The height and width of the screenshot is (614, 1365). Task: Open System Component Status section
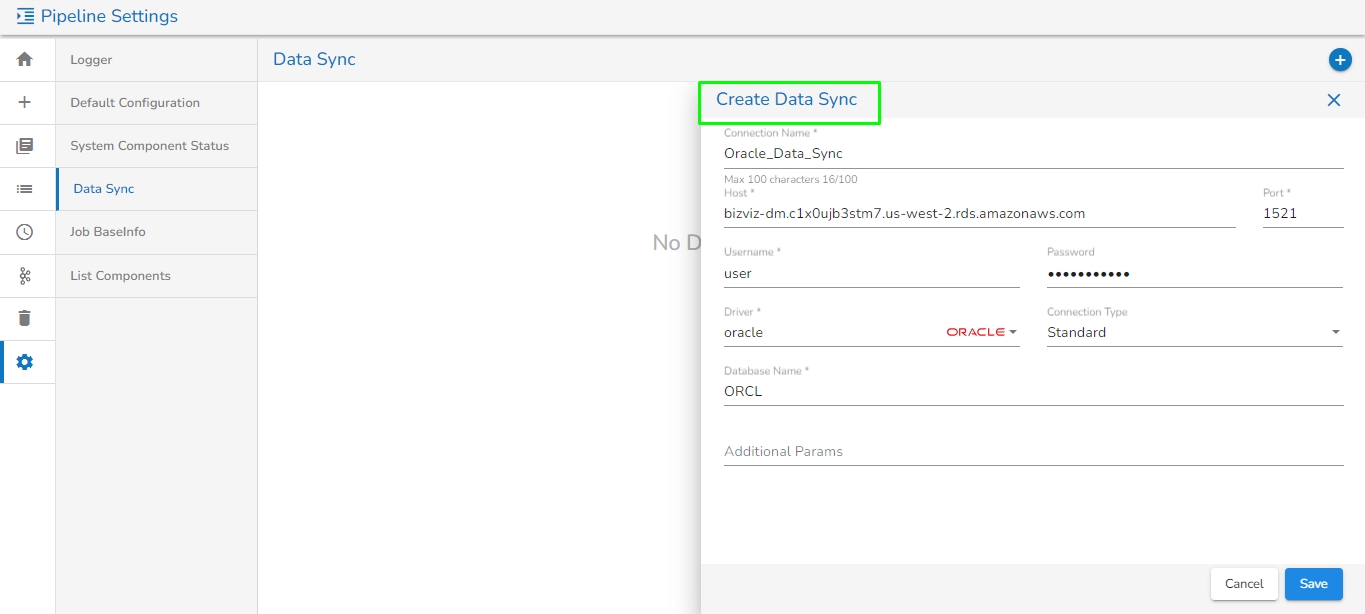click(x=149, y=146)
